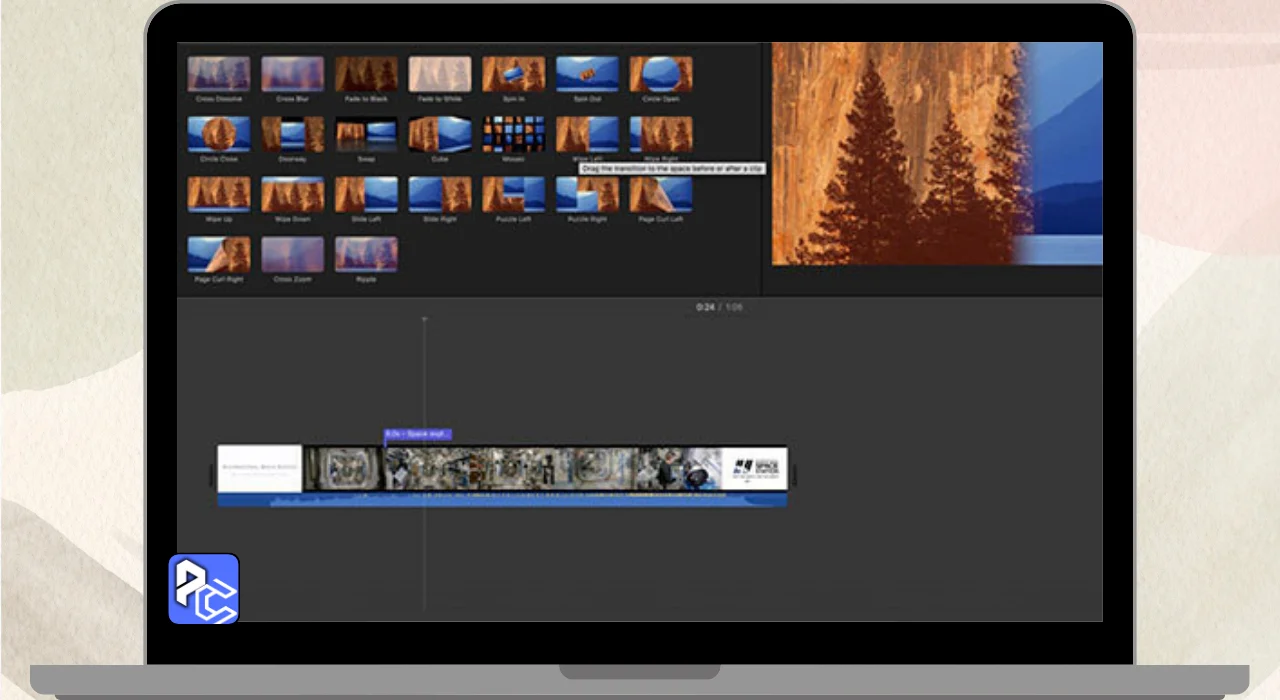
Task: Select the Doorway transition
Action: (292, 134)
